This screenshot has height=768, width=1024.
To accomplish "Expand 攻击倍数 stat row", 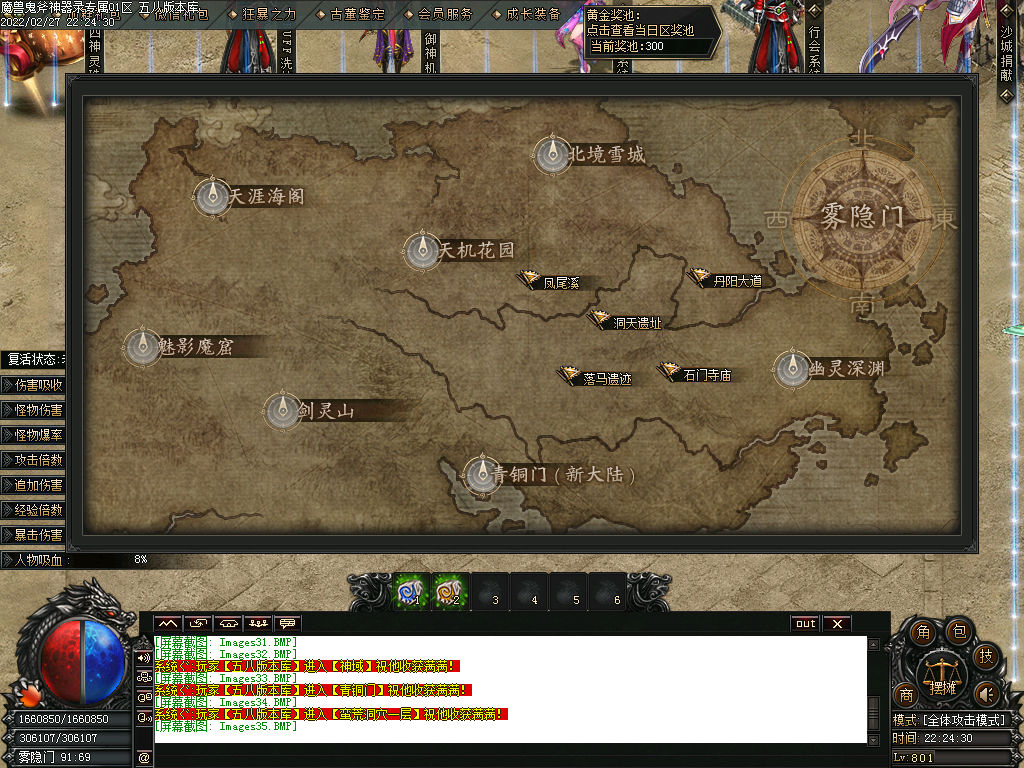I will click(33, 460).
